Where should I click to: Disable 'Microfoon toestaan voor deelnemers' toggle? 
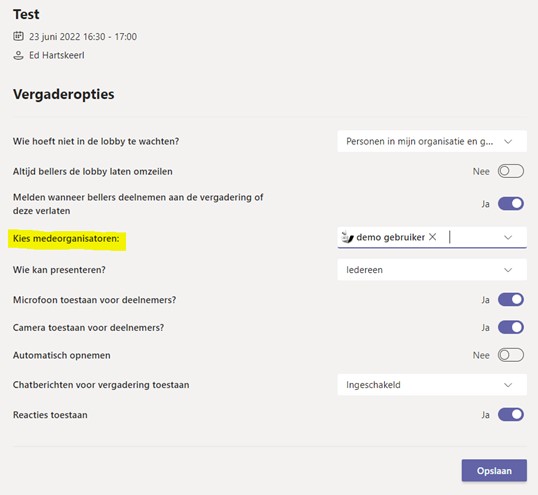click(x=511, y=299)
